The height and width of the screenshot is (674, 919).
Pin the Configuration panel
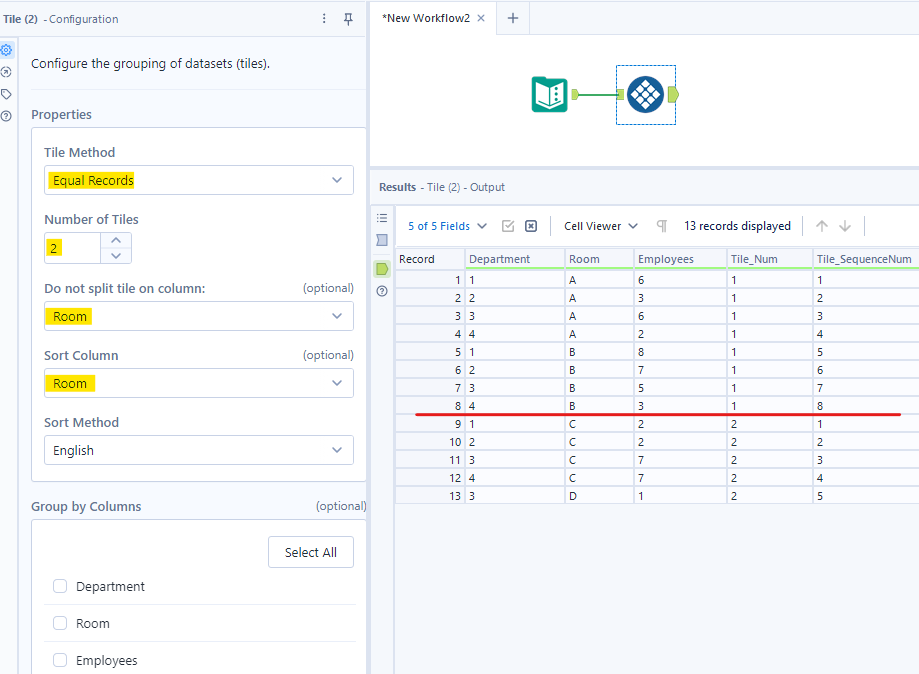(x=348, y=19)
